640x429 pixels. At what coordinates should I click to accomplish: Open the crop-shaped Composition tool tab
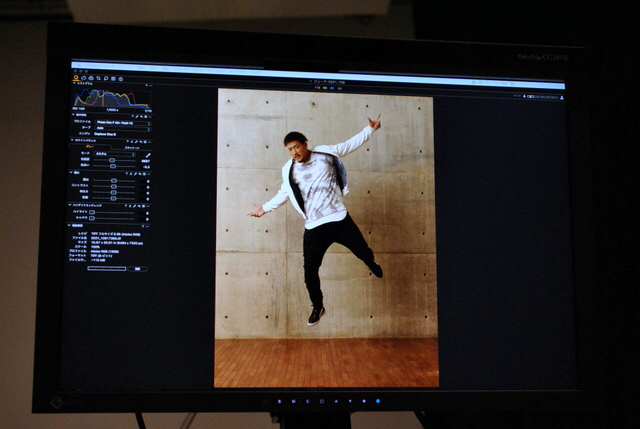tap(98, 78)
